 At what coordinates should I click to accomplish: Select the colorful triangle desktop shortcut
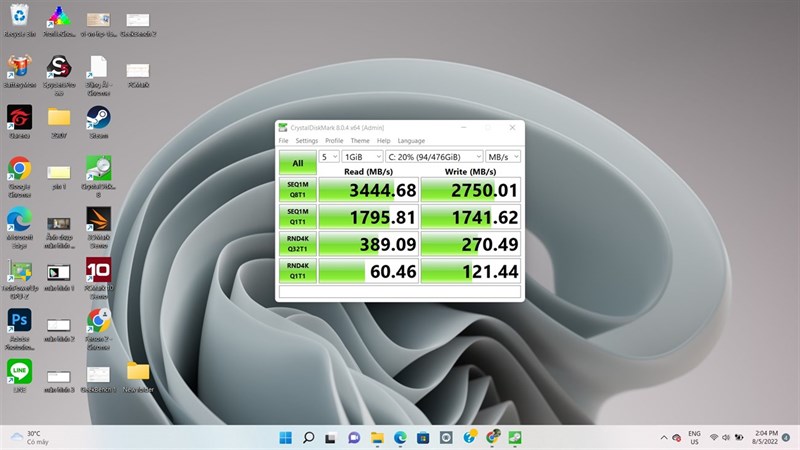click(x=59, y=20)
